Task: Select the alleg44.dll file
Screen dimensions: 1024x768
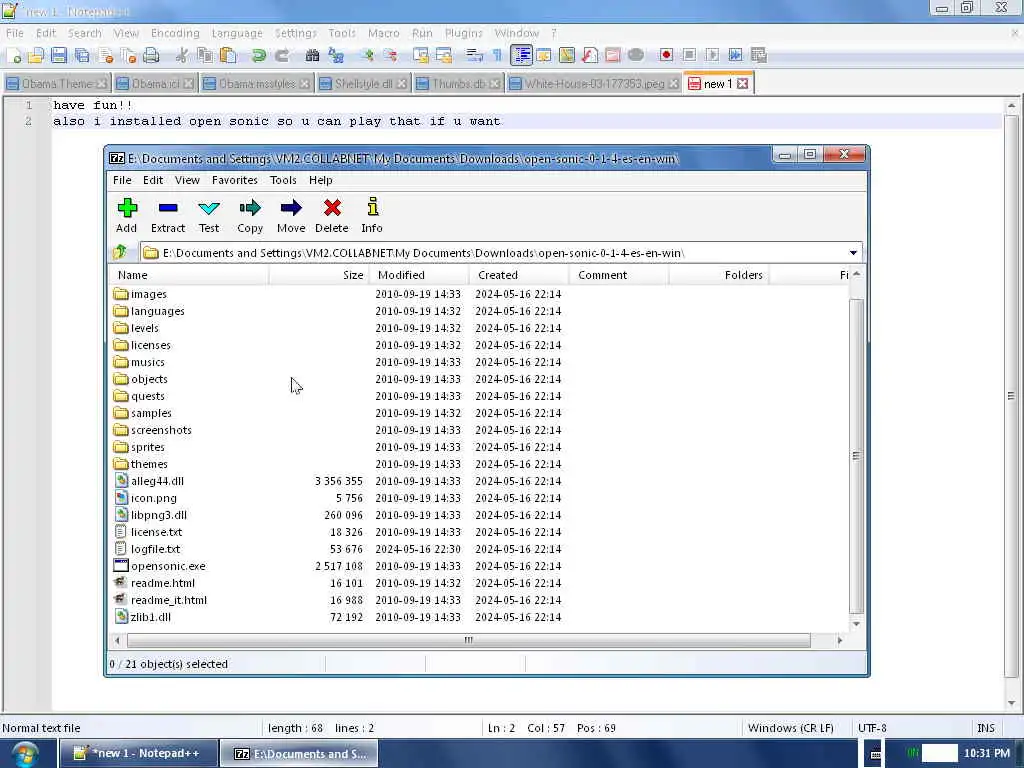Action: tap(157, 481)
